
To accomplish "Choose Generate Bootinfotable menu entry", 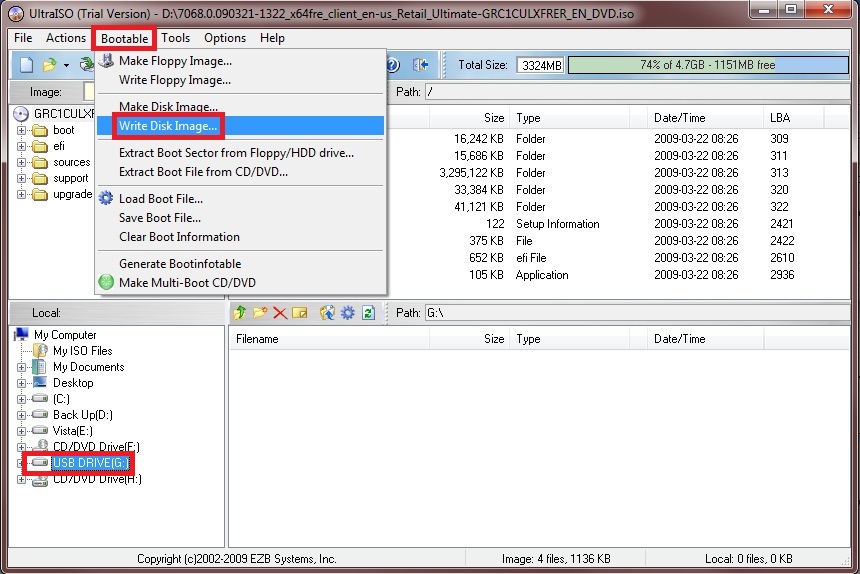I will click(240, 264).
